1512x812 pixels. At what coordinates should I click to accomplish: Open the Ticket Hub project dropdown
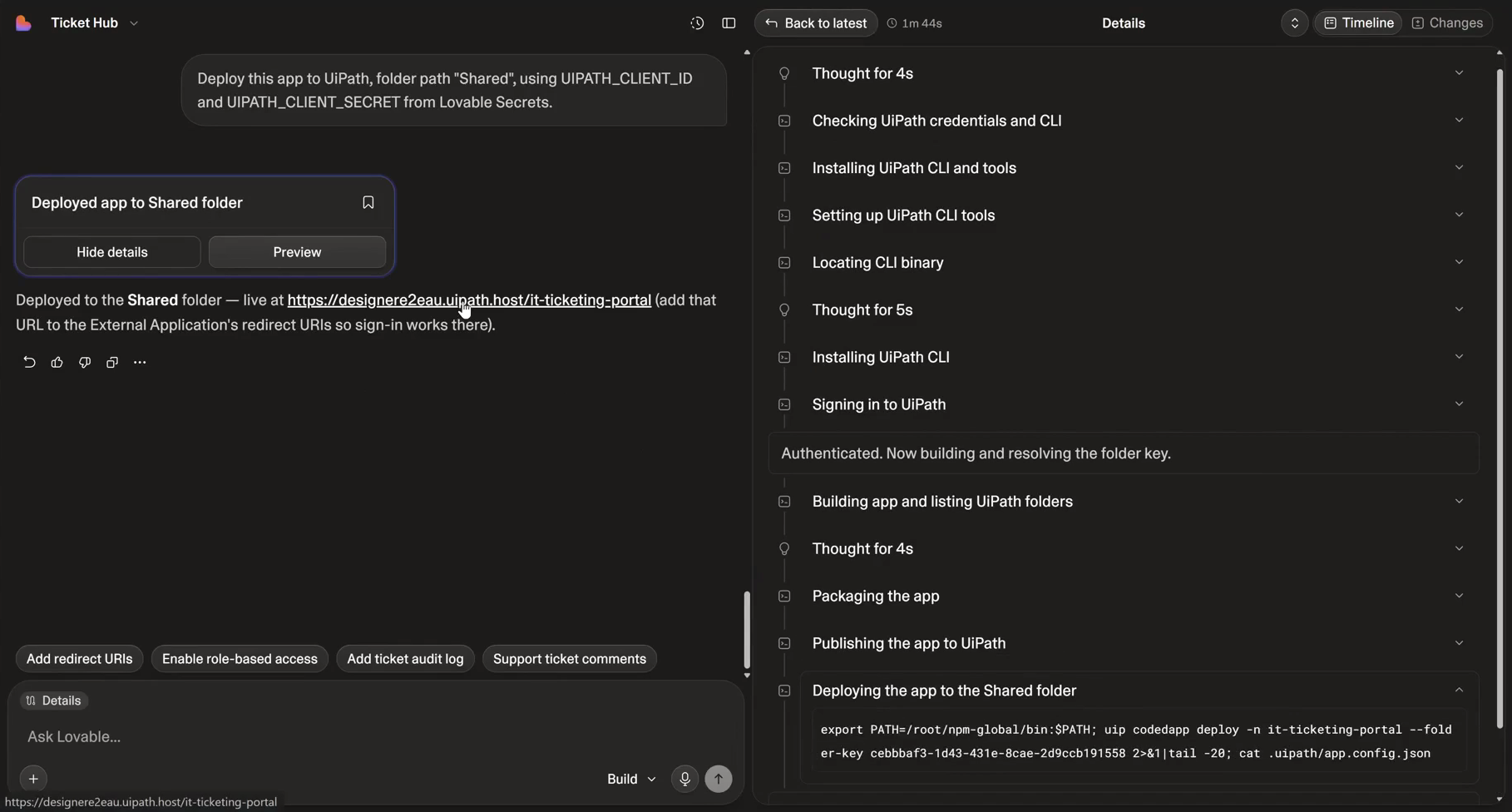(94, 23)
